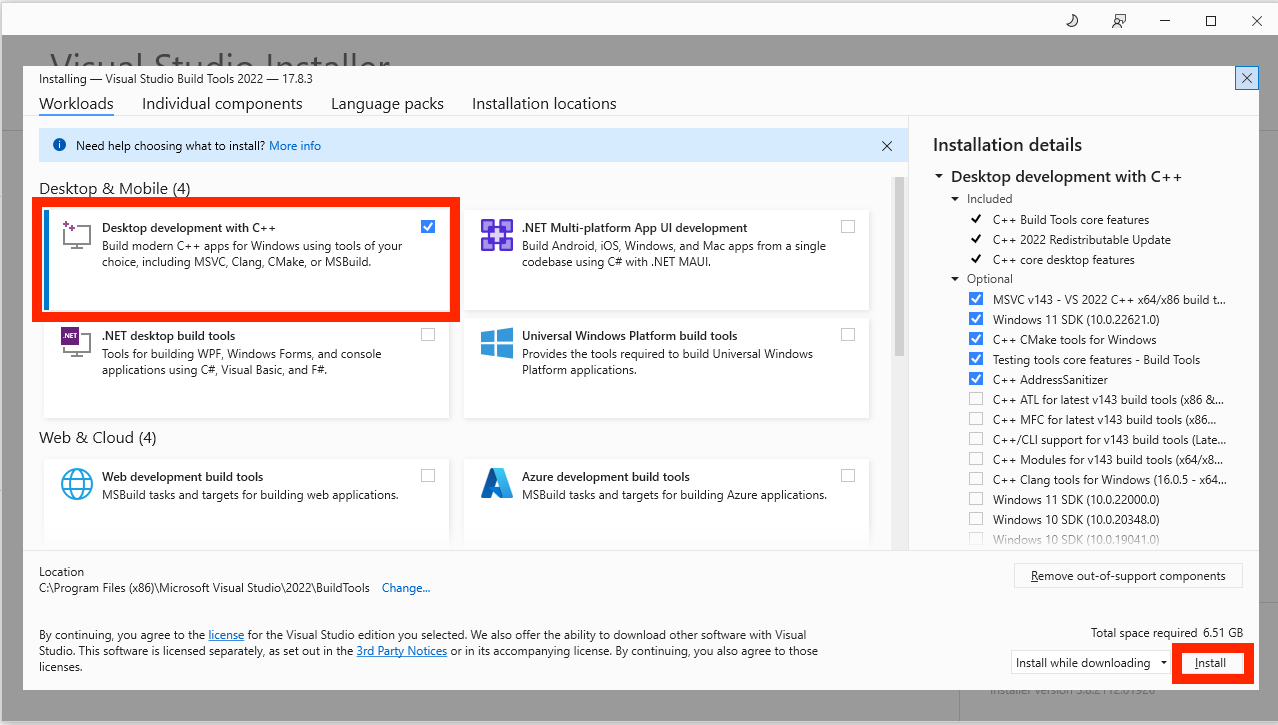Switch to the Installation locations tab
This screenshot has width=1278, height=725.
[x=544, y=104]
